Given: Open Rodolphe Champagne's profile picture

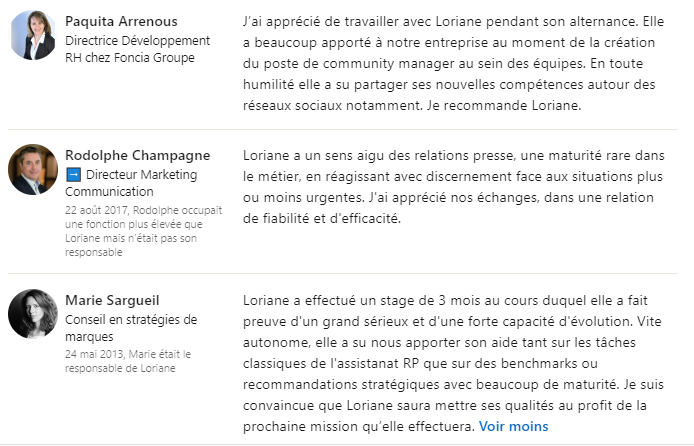Looking at the screenshot, I should (x=33, y=169).
